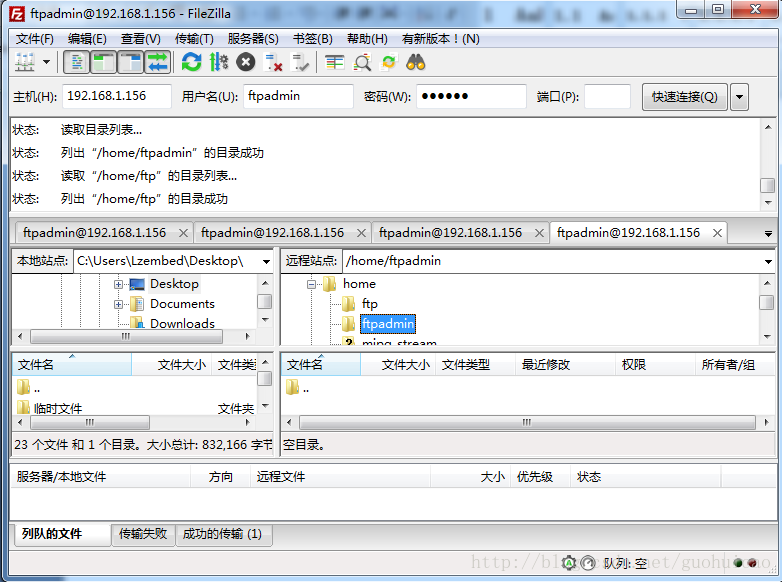The image size is (782, 582).
Task: Sort remote list by 所有者/组 column
Action: [735, 365]
